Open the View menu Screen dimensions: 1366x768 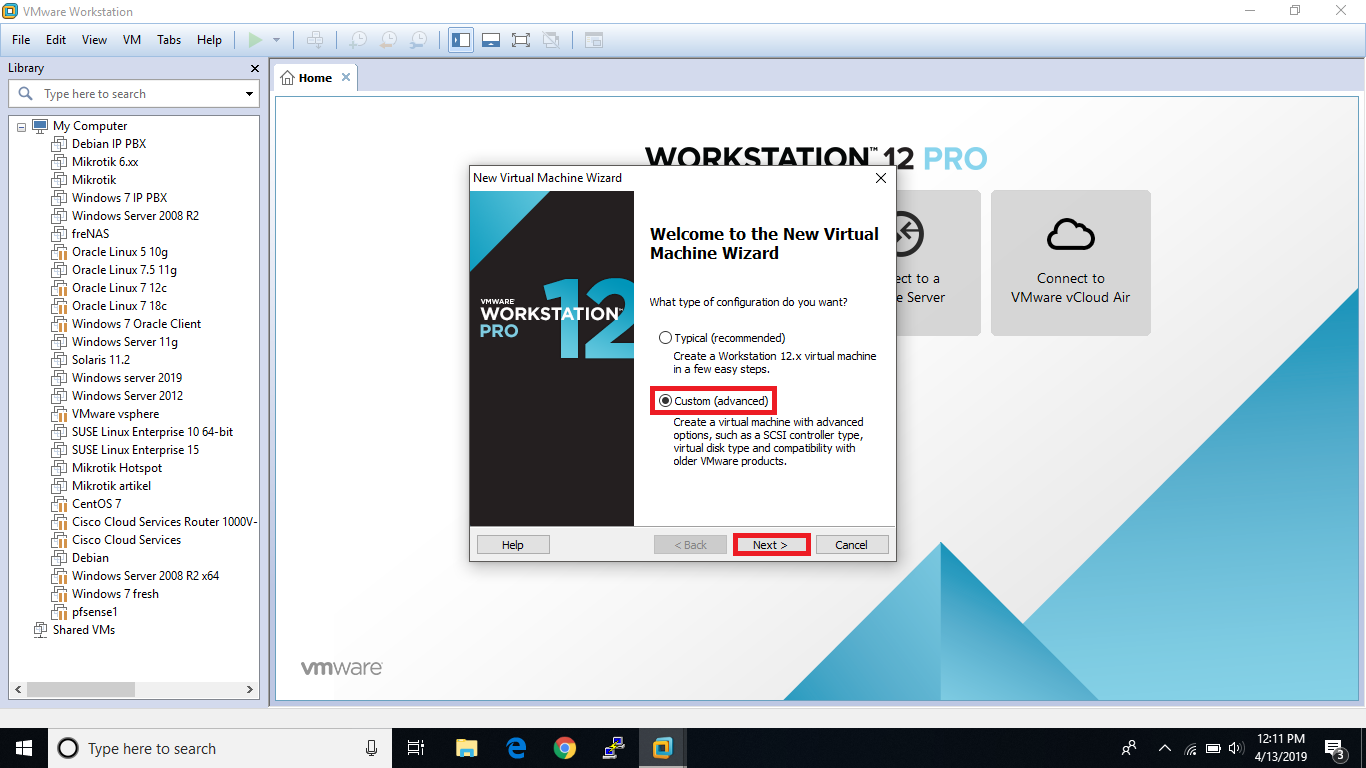click(94, 40)
